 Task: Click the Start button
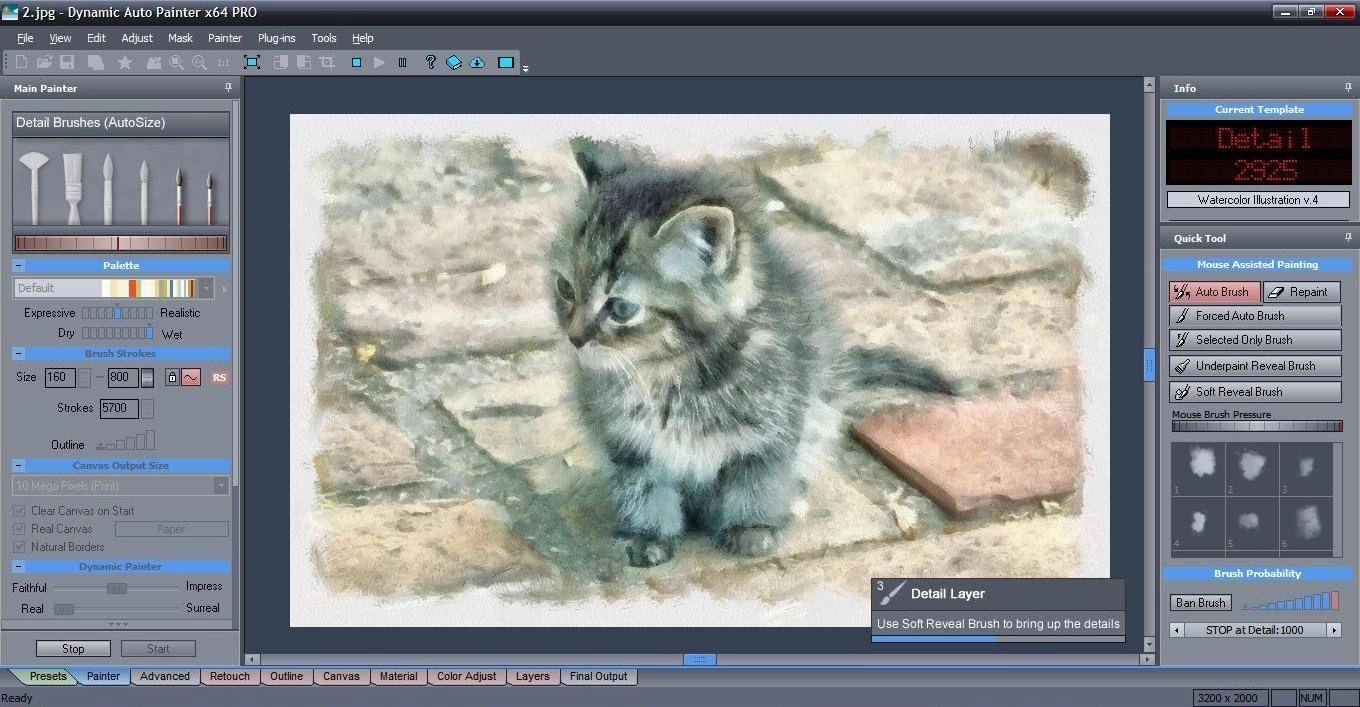tap(158, 649)
